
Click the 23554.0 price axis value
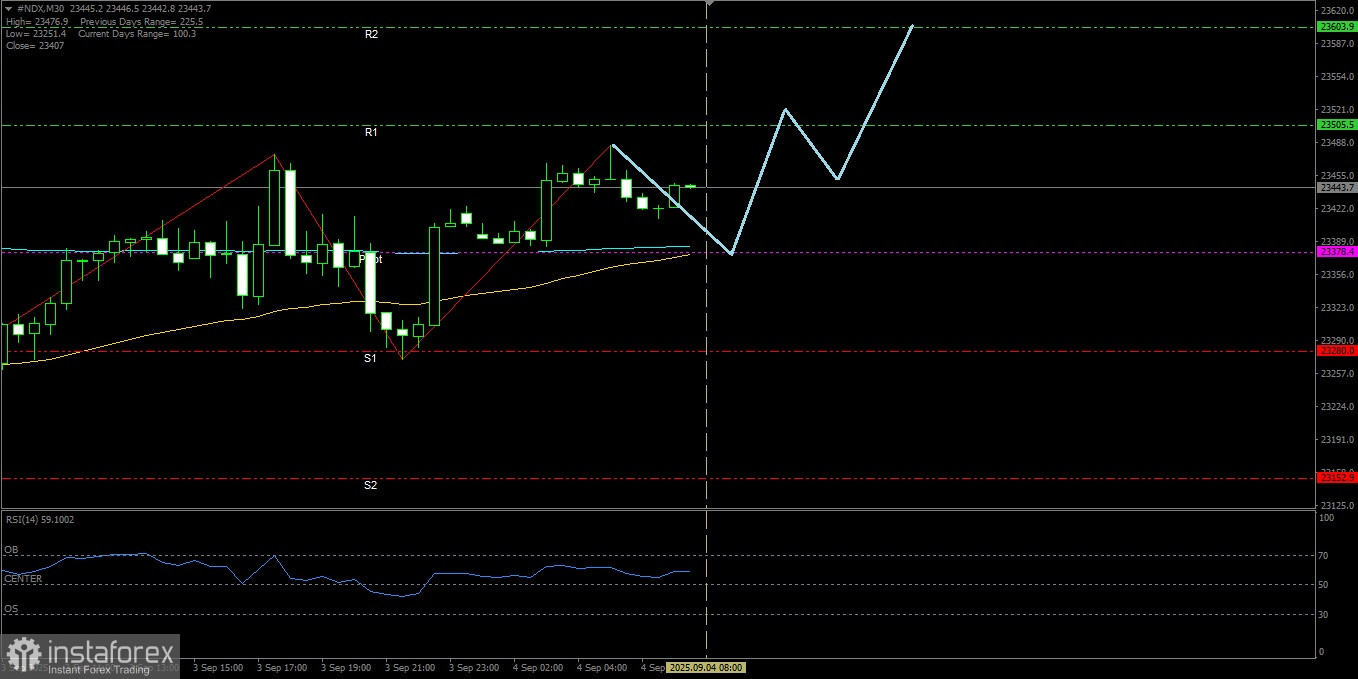tap(1337, 77)
